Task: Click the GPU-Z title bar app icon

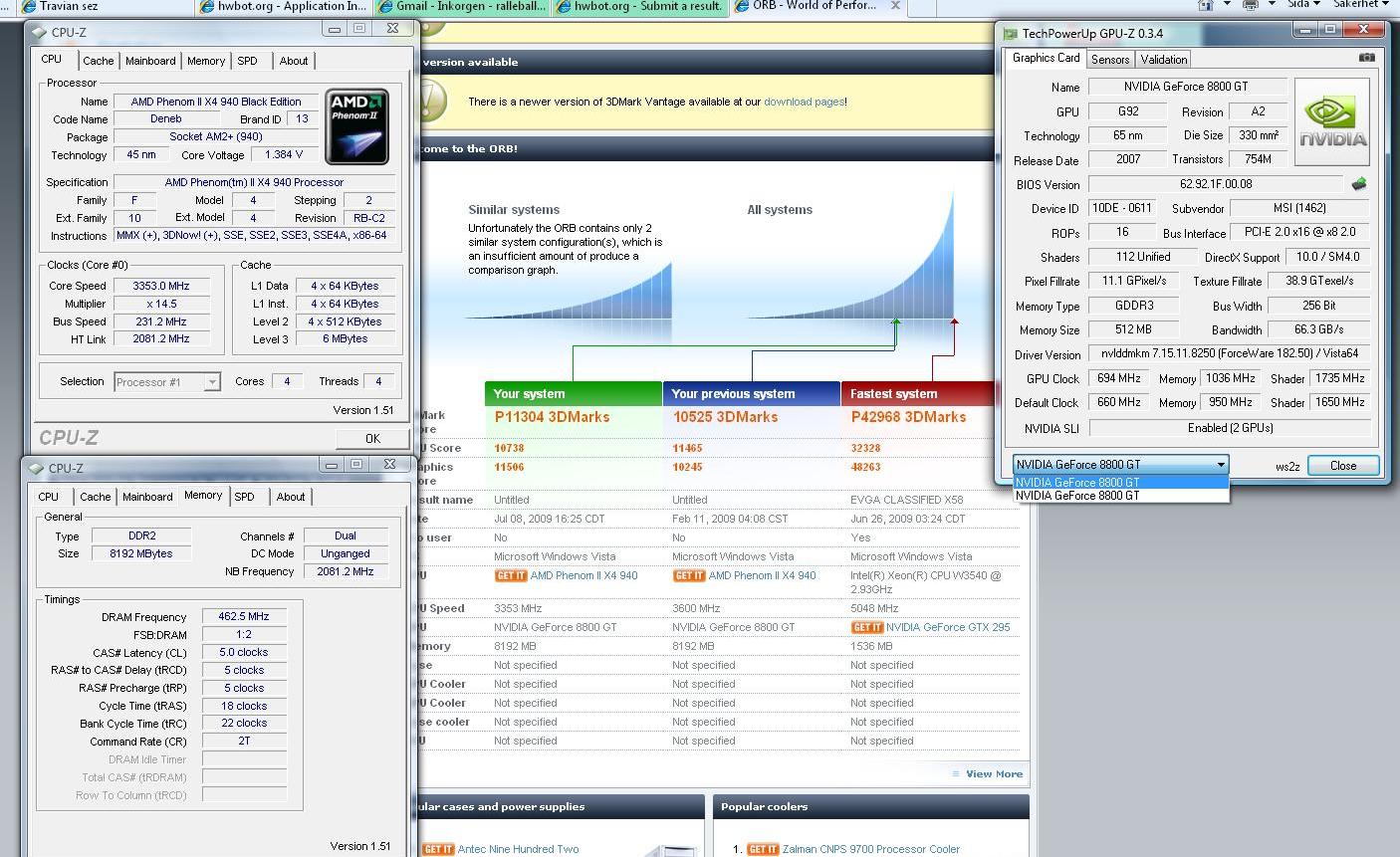Action: [1011, 34]
